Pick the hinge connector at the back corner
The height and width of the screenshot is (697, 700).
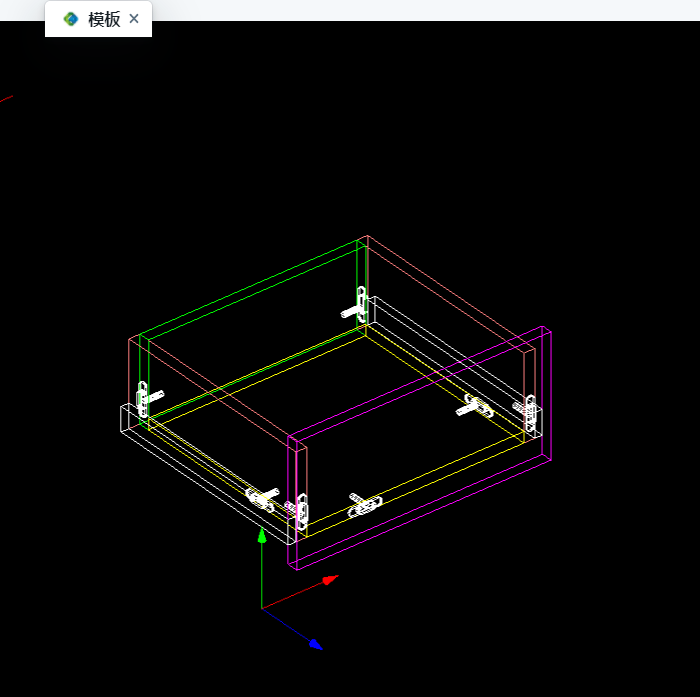click(x=361, y=303)
